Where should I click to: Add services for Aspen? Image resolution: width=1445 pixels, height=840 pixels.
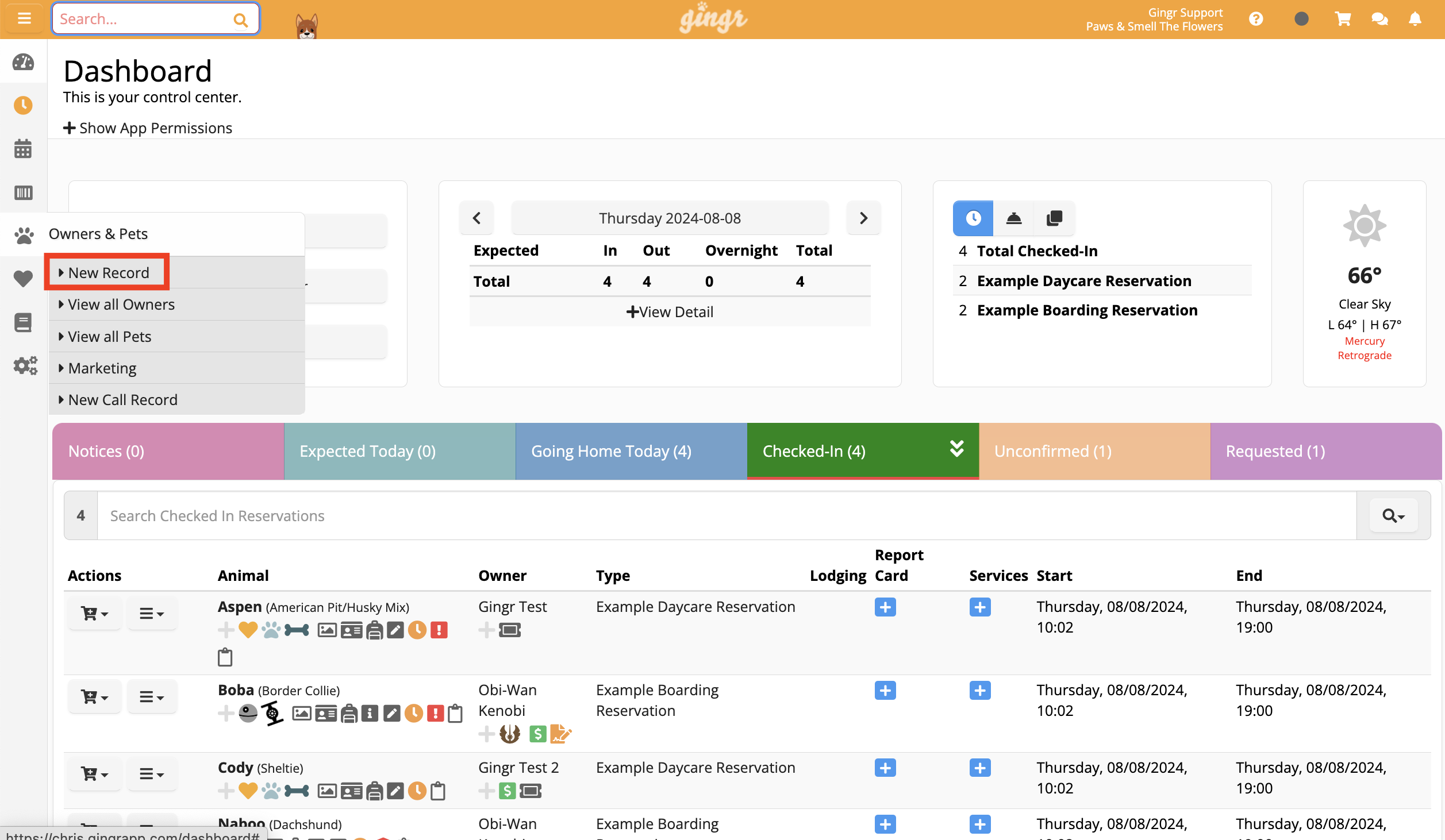980,607
